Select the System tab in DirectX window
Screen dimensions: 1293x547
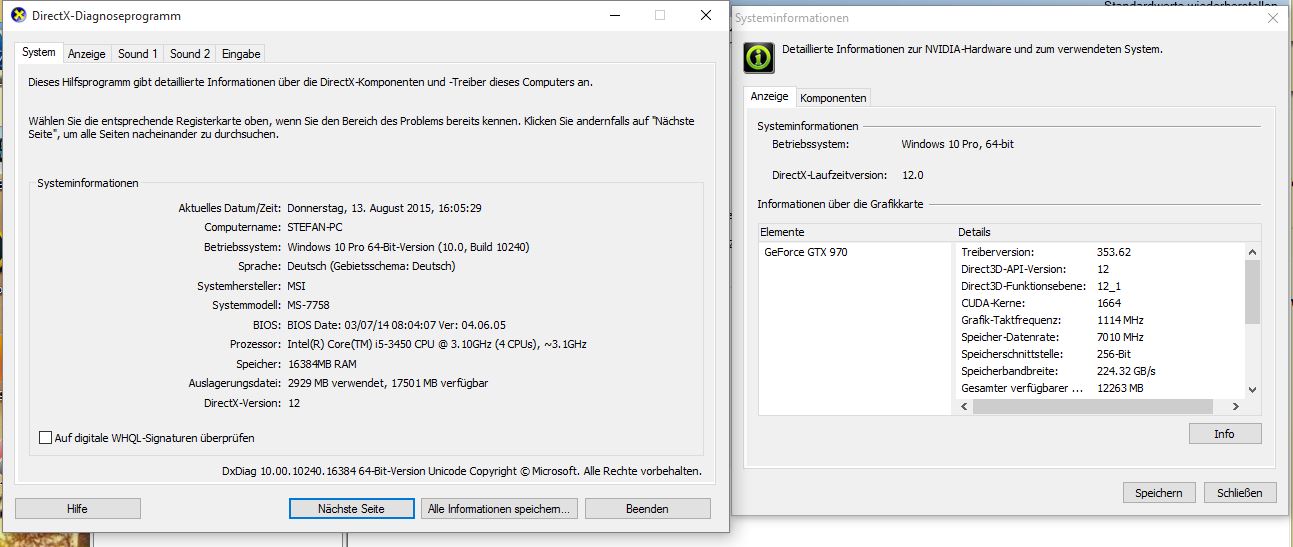point(39,52)
